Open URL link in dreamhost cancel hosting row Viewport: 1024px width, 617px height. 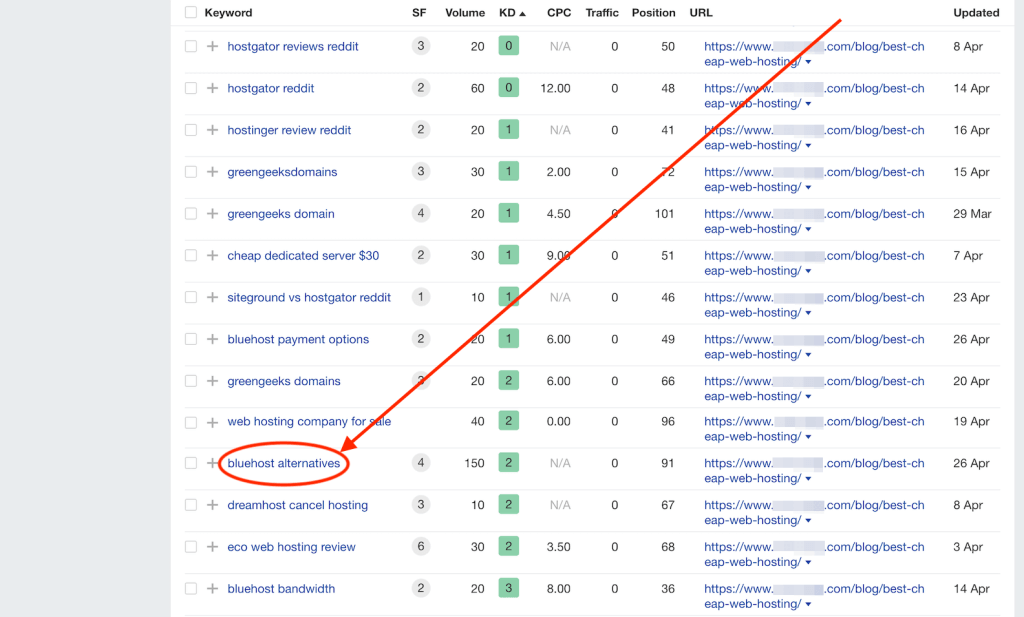pos(814,512)
